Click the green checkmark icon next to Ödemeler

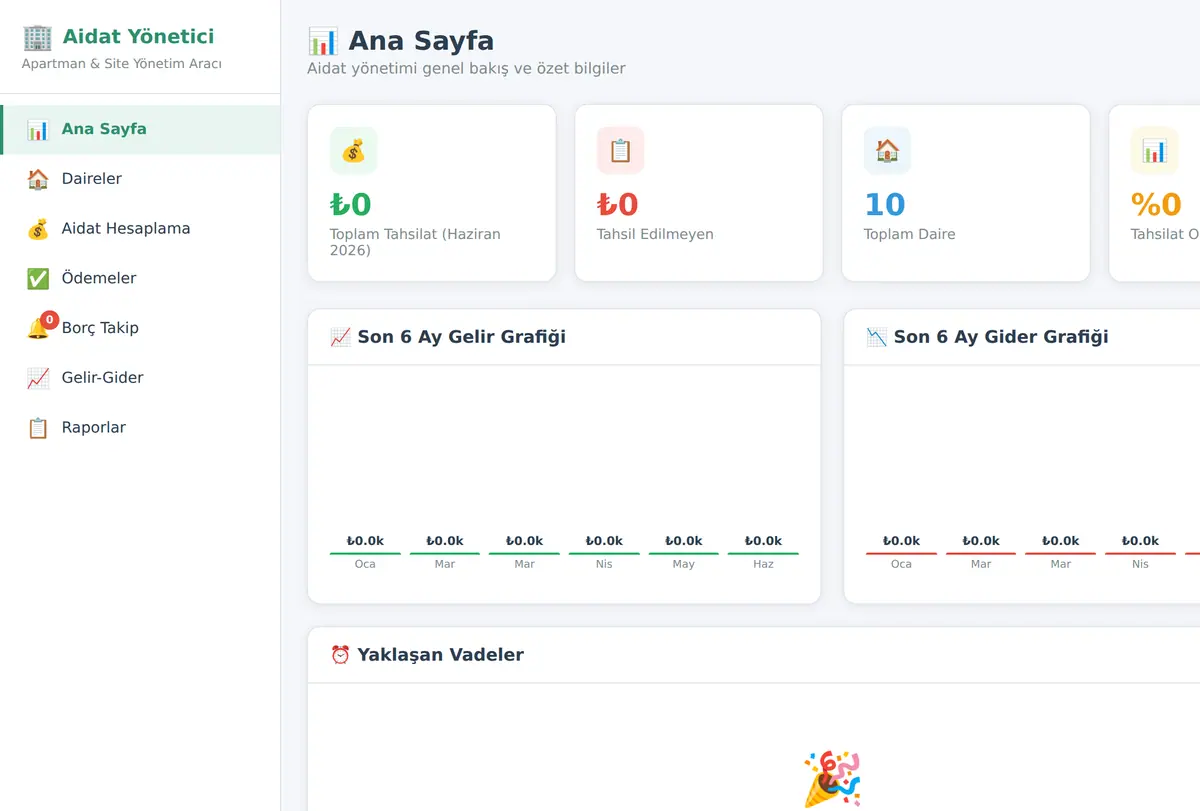(x=38, y=279)
